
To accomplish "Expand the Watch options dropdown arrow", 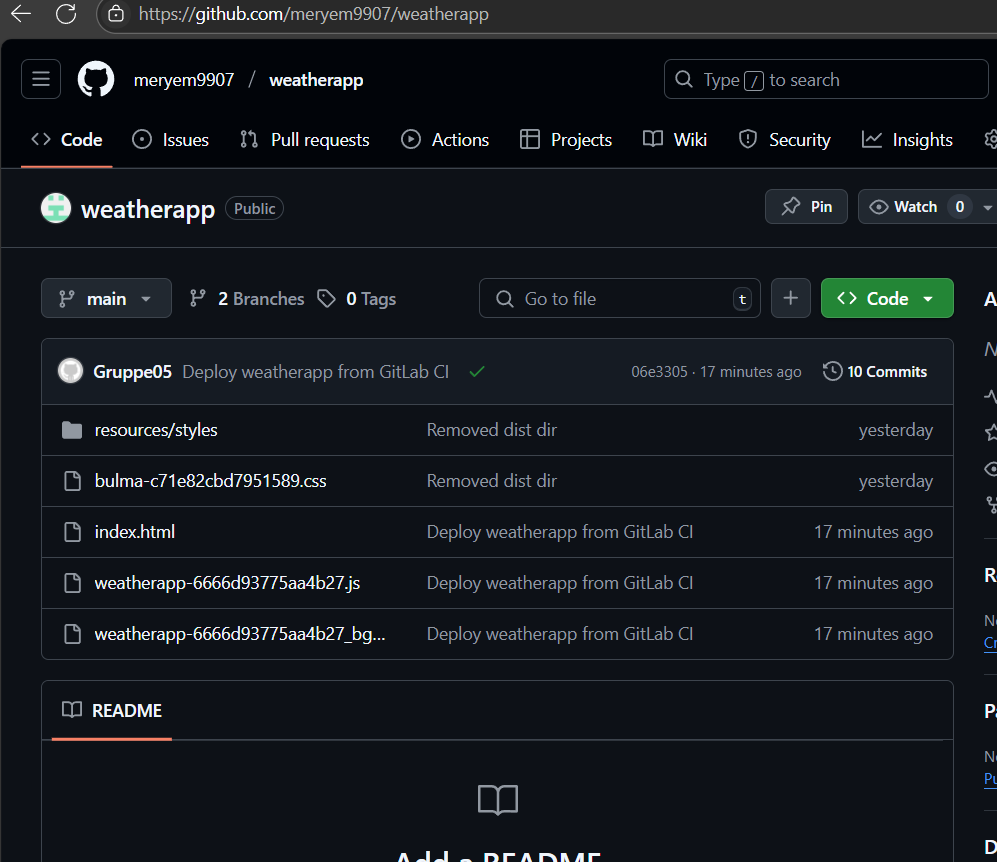I will pyautogui.click(x=987, y=207).
